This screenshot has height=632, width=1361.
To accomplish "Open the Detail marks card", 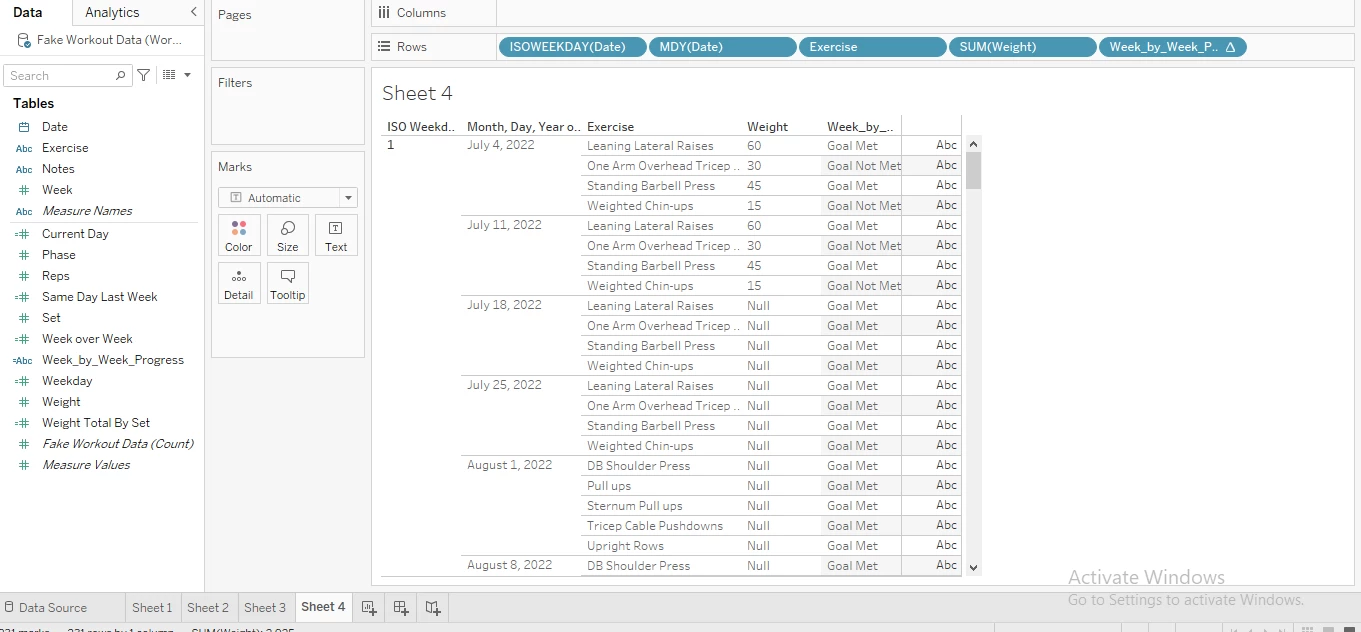I will 238,283.
